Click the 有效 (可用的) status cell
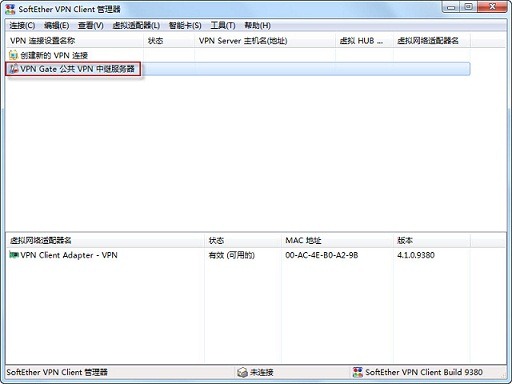Screen dimensions: 512x384 232,255
